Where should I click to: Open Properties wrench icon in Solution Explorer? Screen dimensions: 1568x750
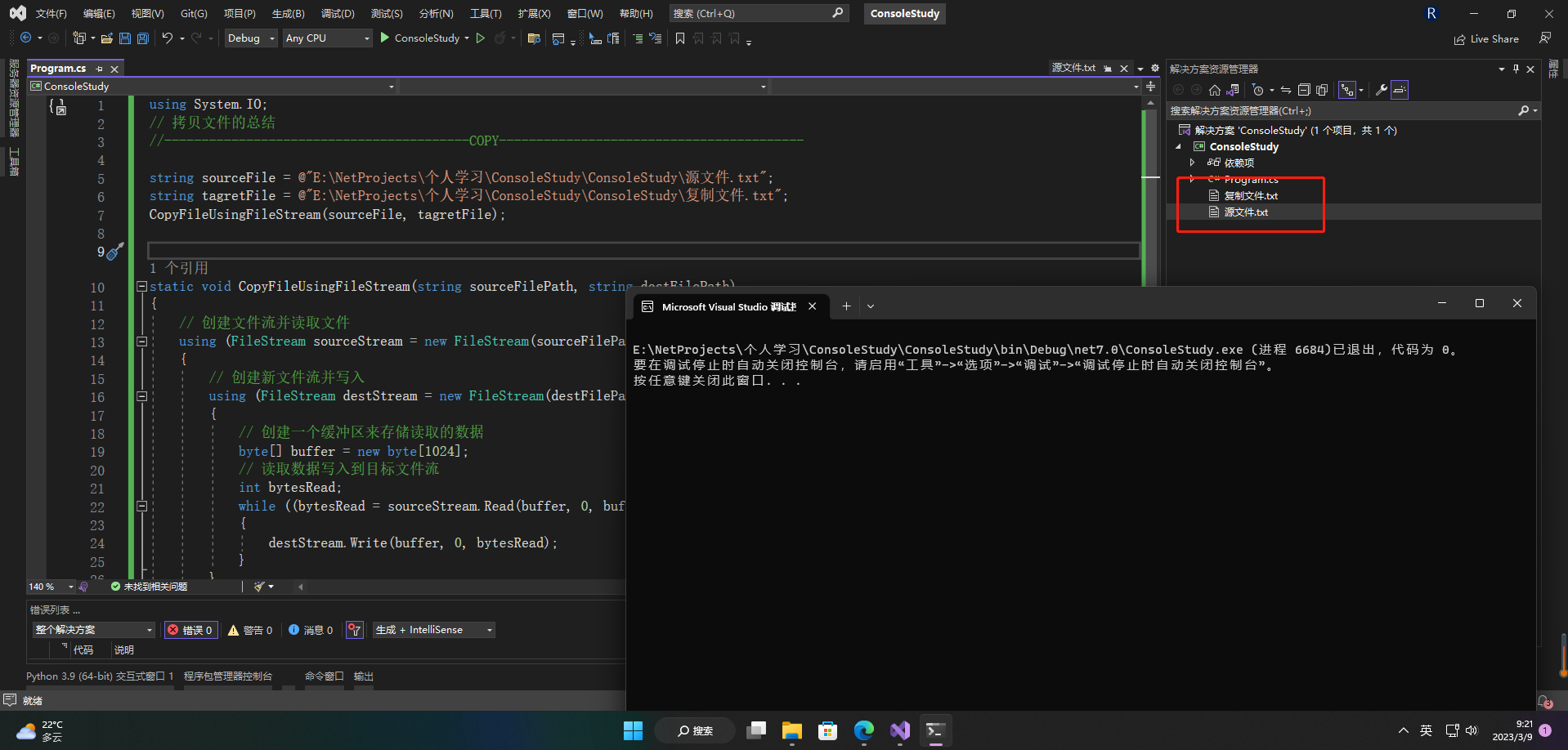pos(1381,90)
